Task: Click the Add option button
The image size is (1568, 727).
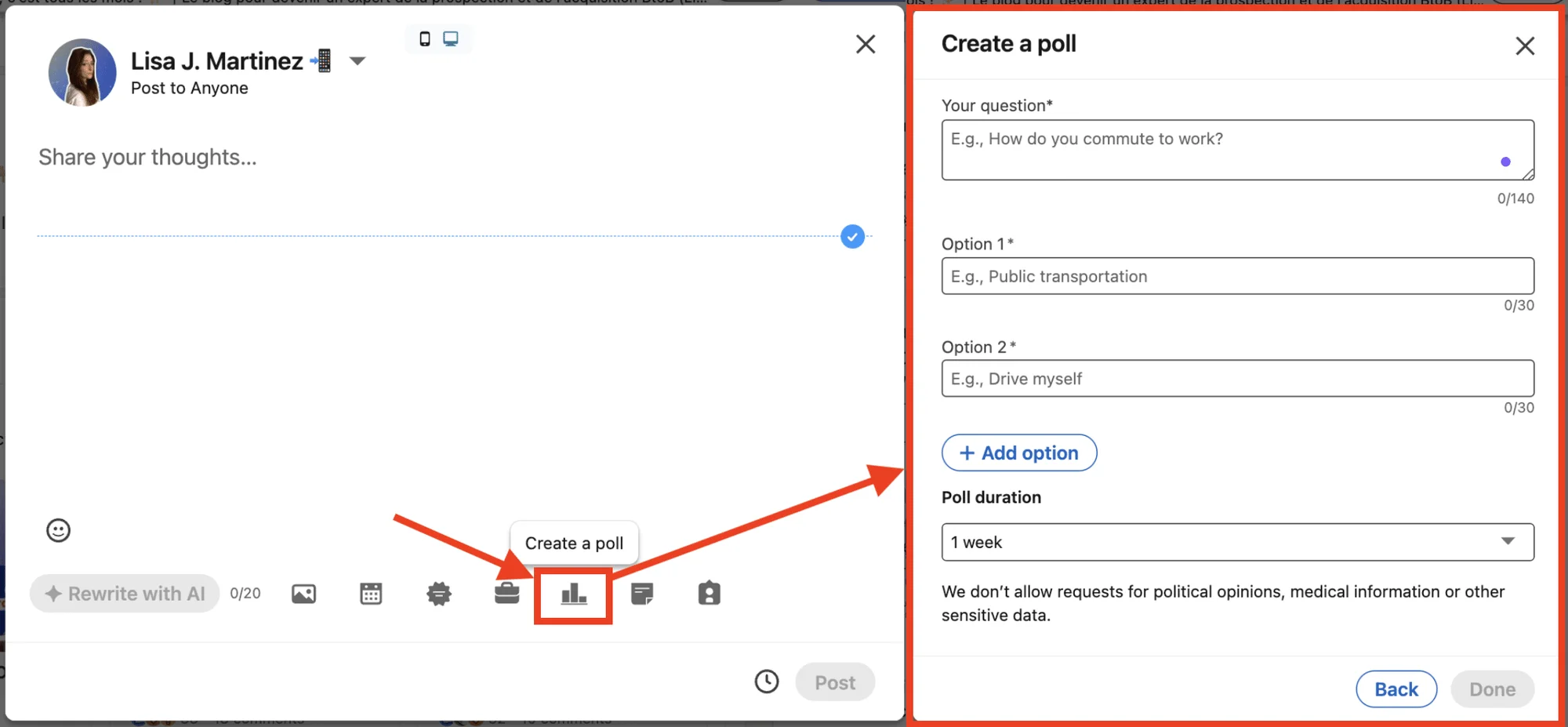Action: [1019, 453]
